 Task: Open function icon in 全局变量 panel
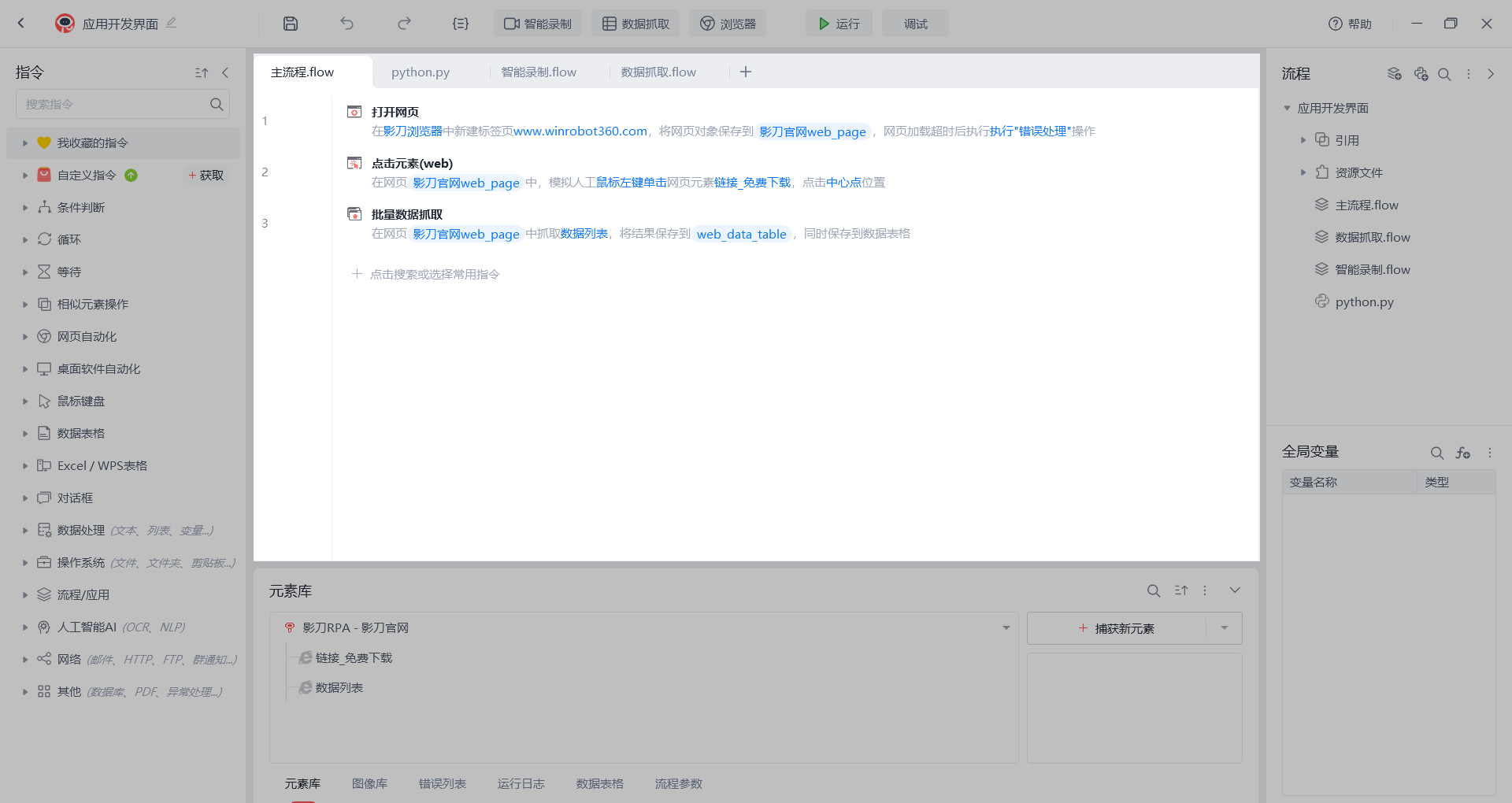click(x=1463, y=453)
